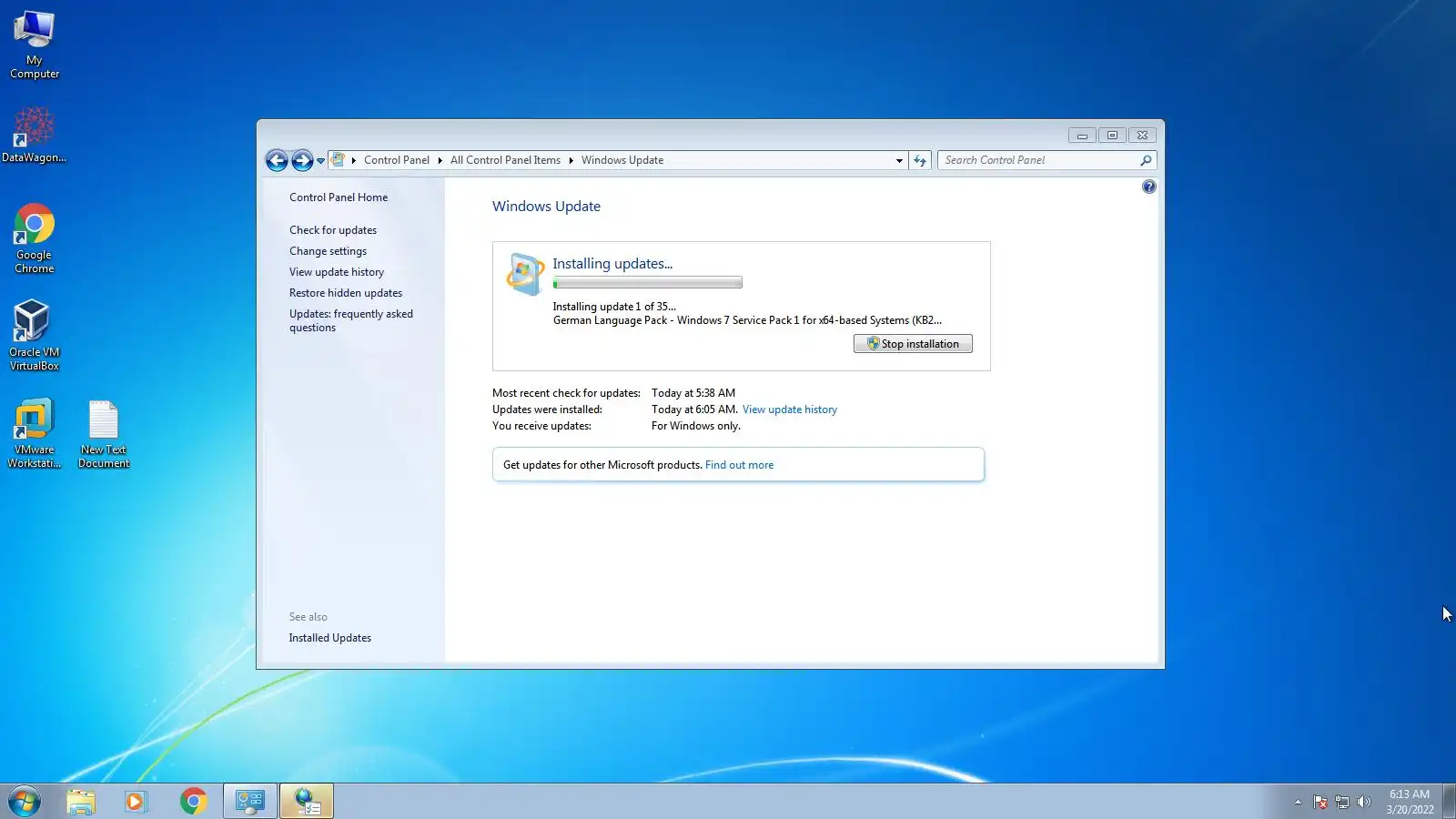Open Updates: frequently asked questions

[x=351, y=320]
